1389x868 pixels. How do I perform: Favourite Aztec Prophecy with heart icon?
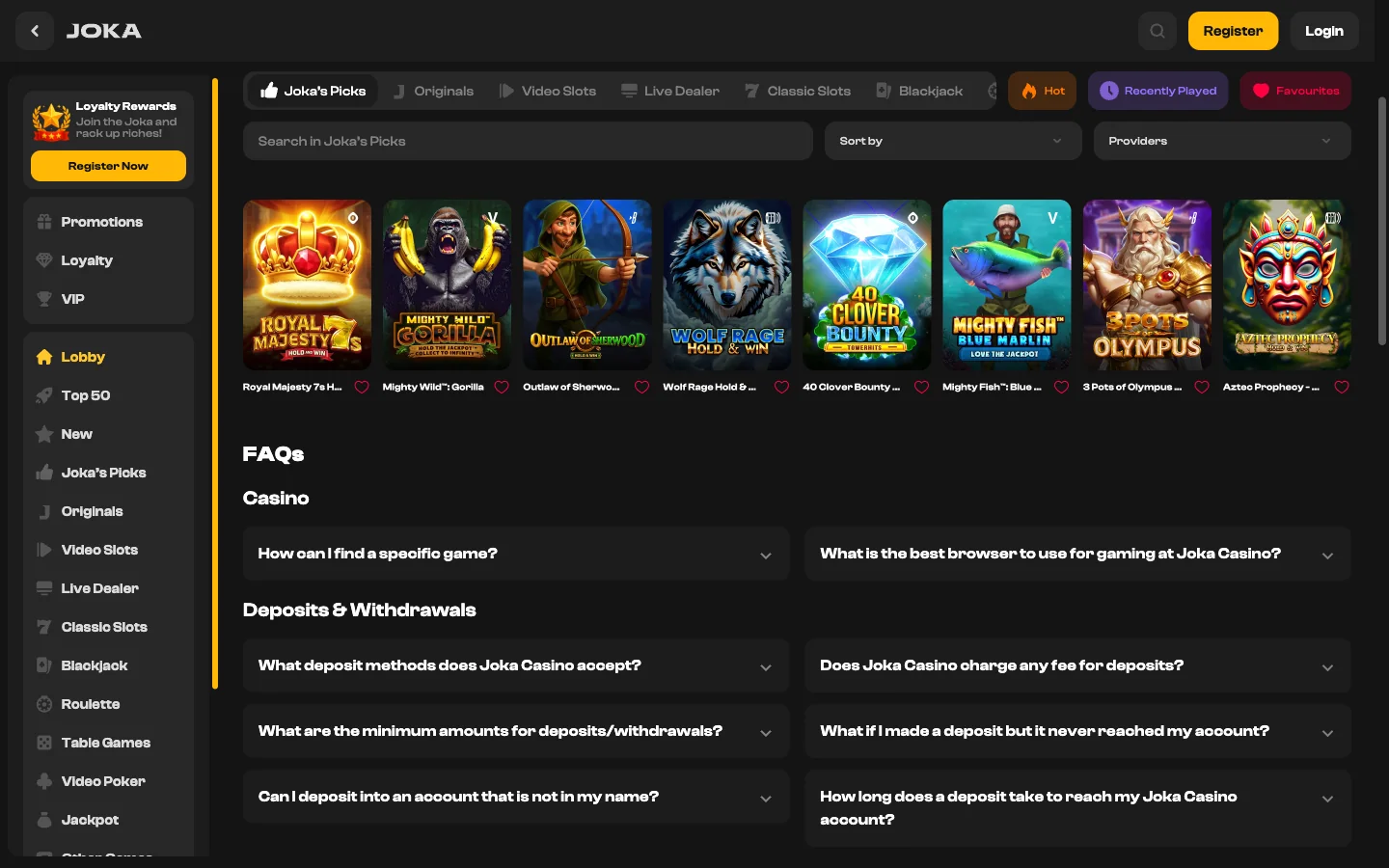1342,387
